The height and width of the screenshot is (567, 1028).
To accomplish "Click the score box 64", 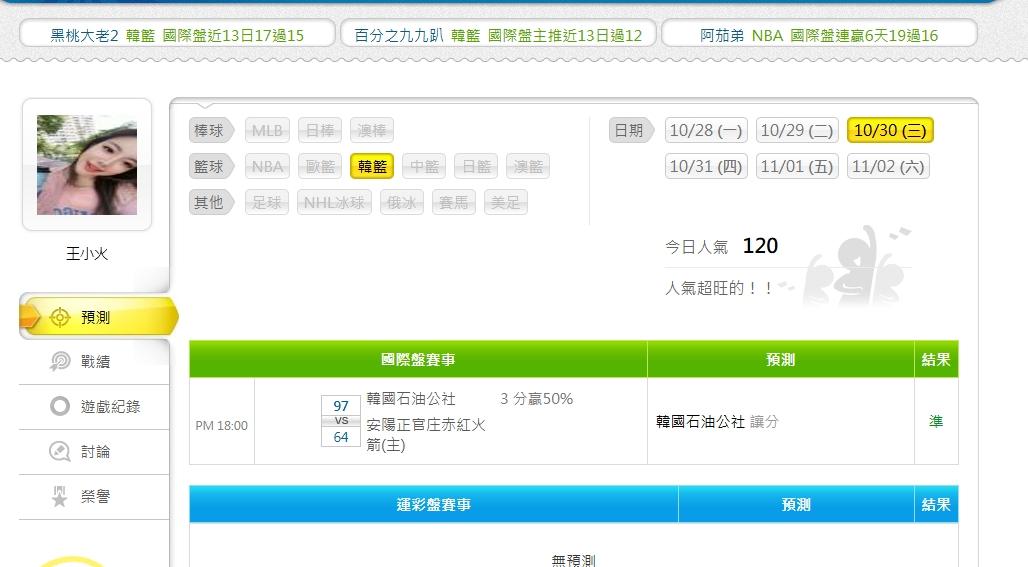I will [341, 437].
